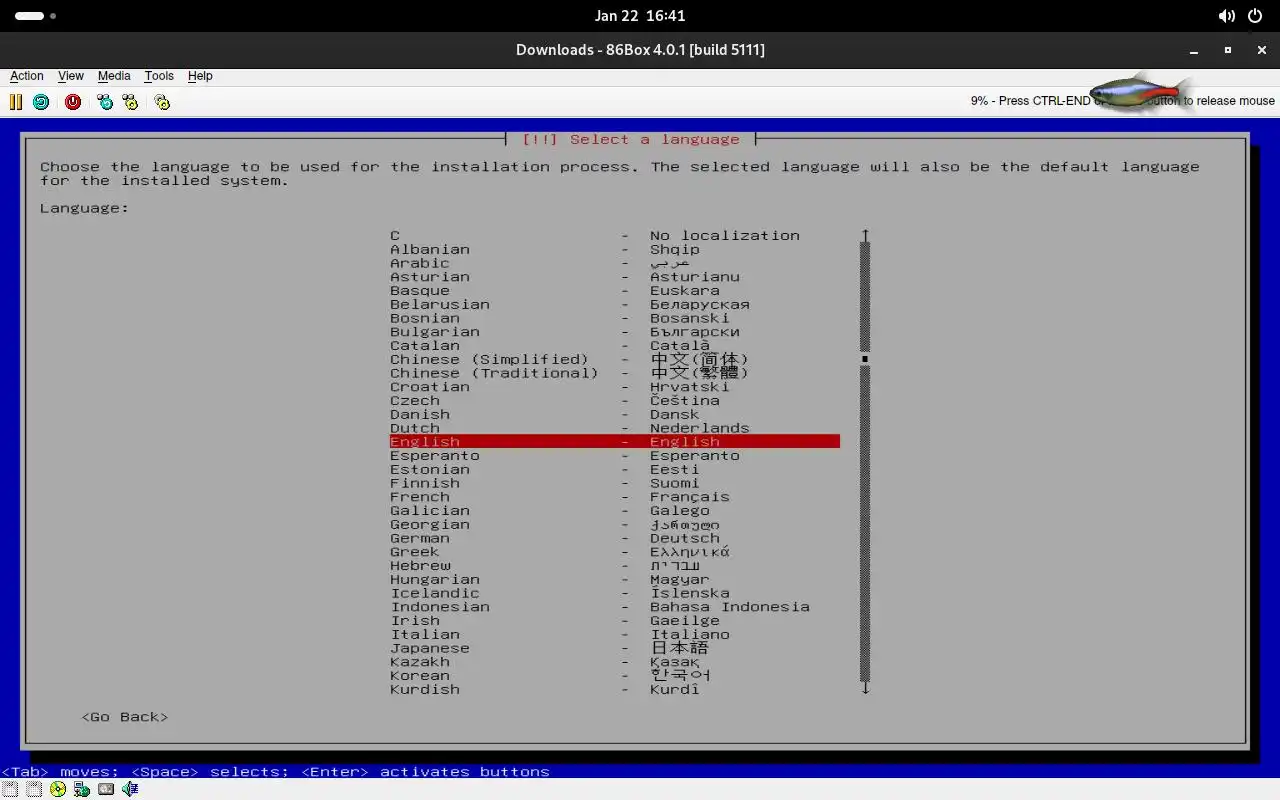Open the Tools menu
This screenshot has width=1280, height=800.
[x=159, y=76]
